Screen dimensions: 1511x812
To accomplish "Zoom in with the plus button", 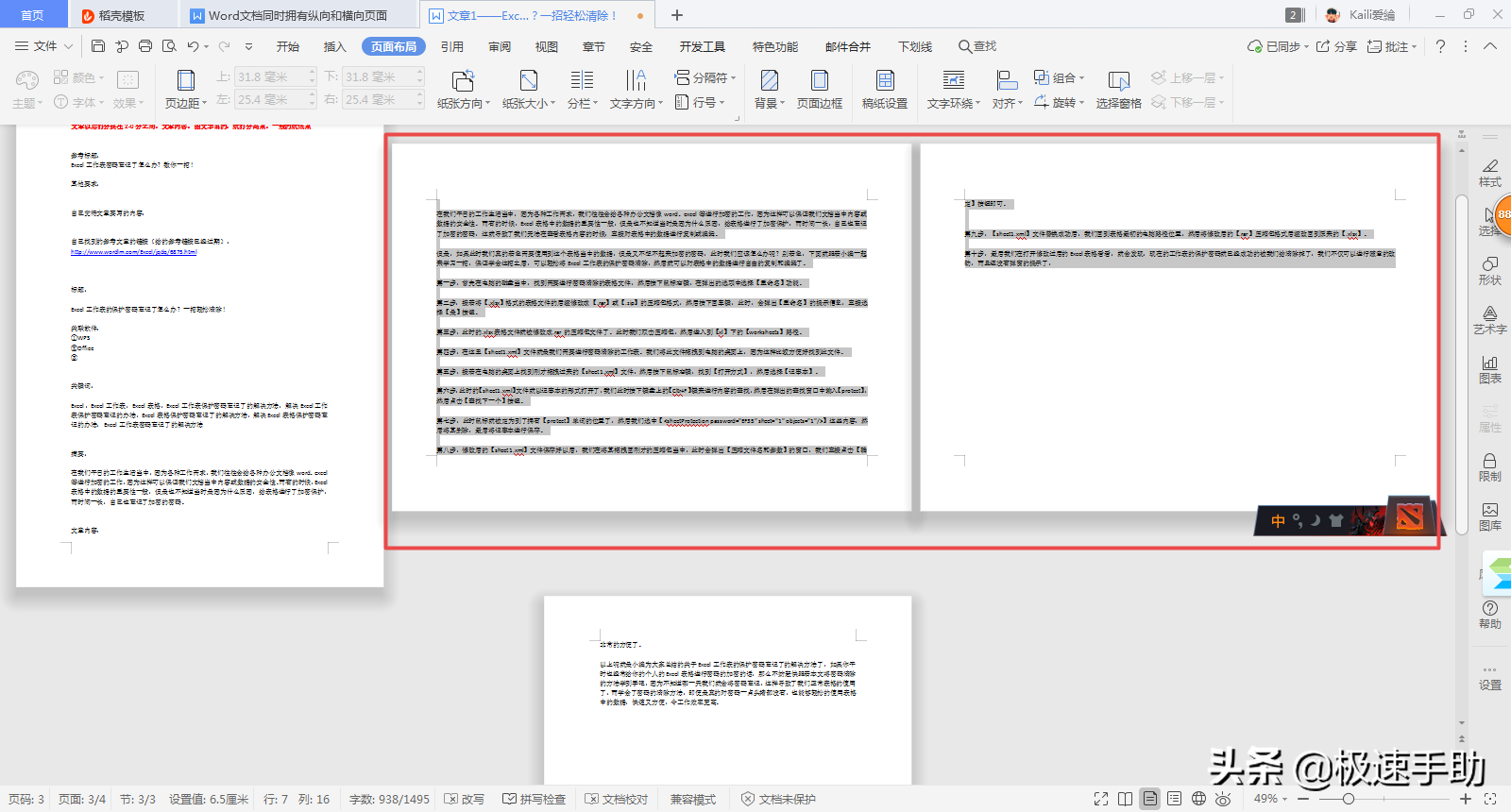I will [x=1466, y=799].
